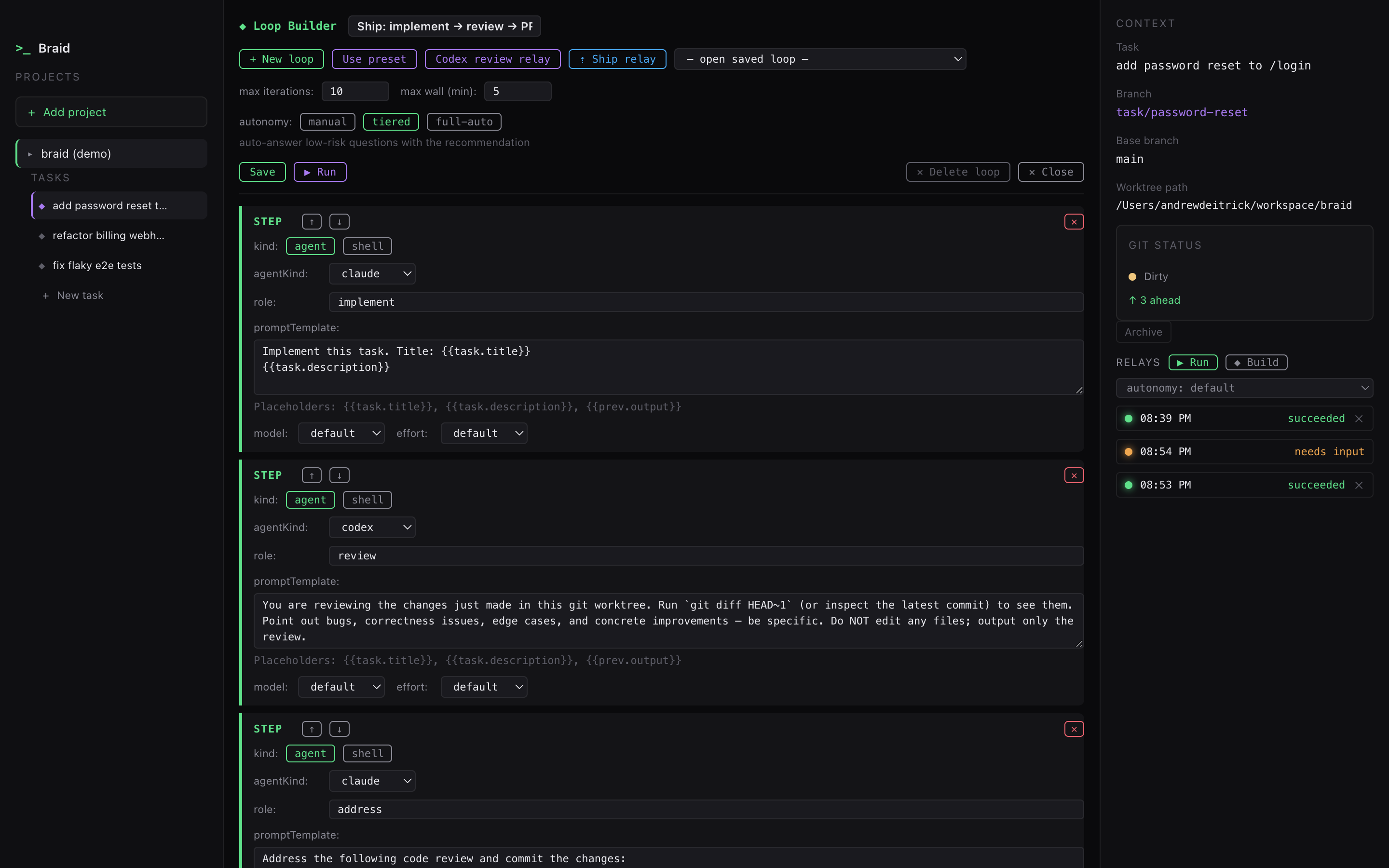Open agentKind dropdown for implement step
This screenshot has height=868, width=1389.
pyautogui.click(x=372, y=274)
